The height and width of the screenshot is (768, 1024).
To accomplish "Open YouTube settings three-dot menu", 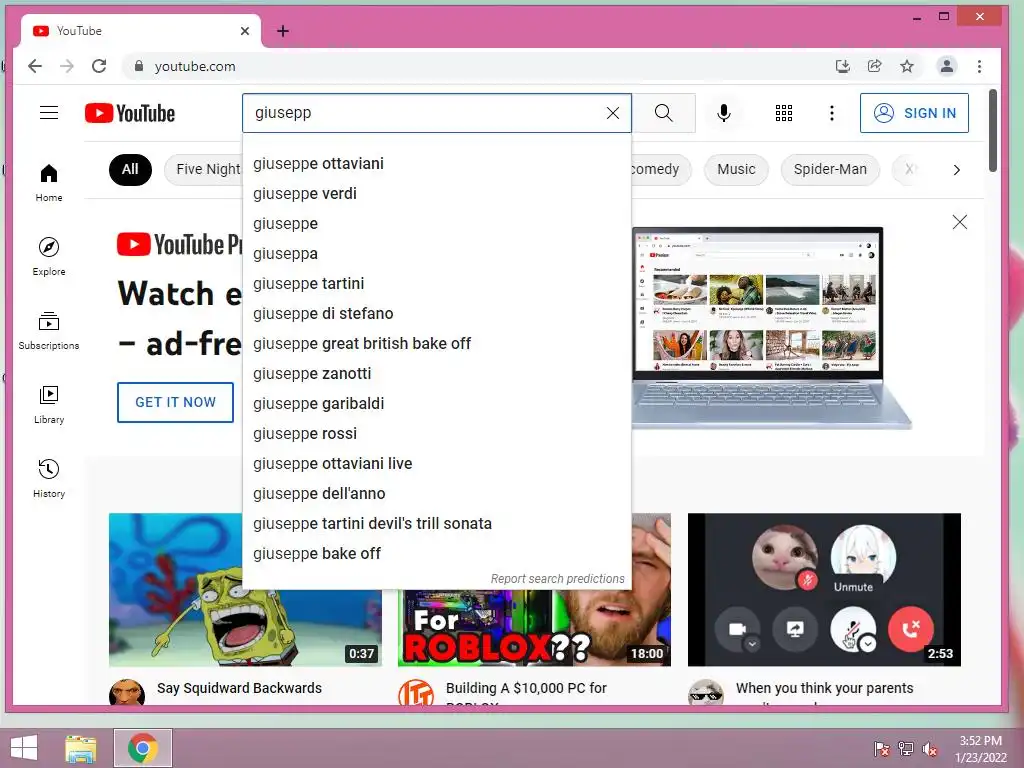I will (831, 113).
